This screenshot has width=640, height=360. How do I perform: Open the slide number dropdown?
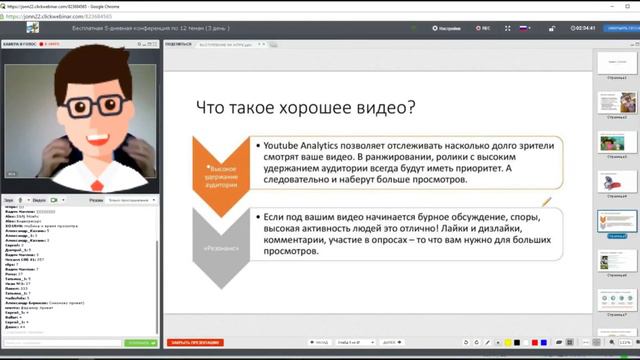355,342
